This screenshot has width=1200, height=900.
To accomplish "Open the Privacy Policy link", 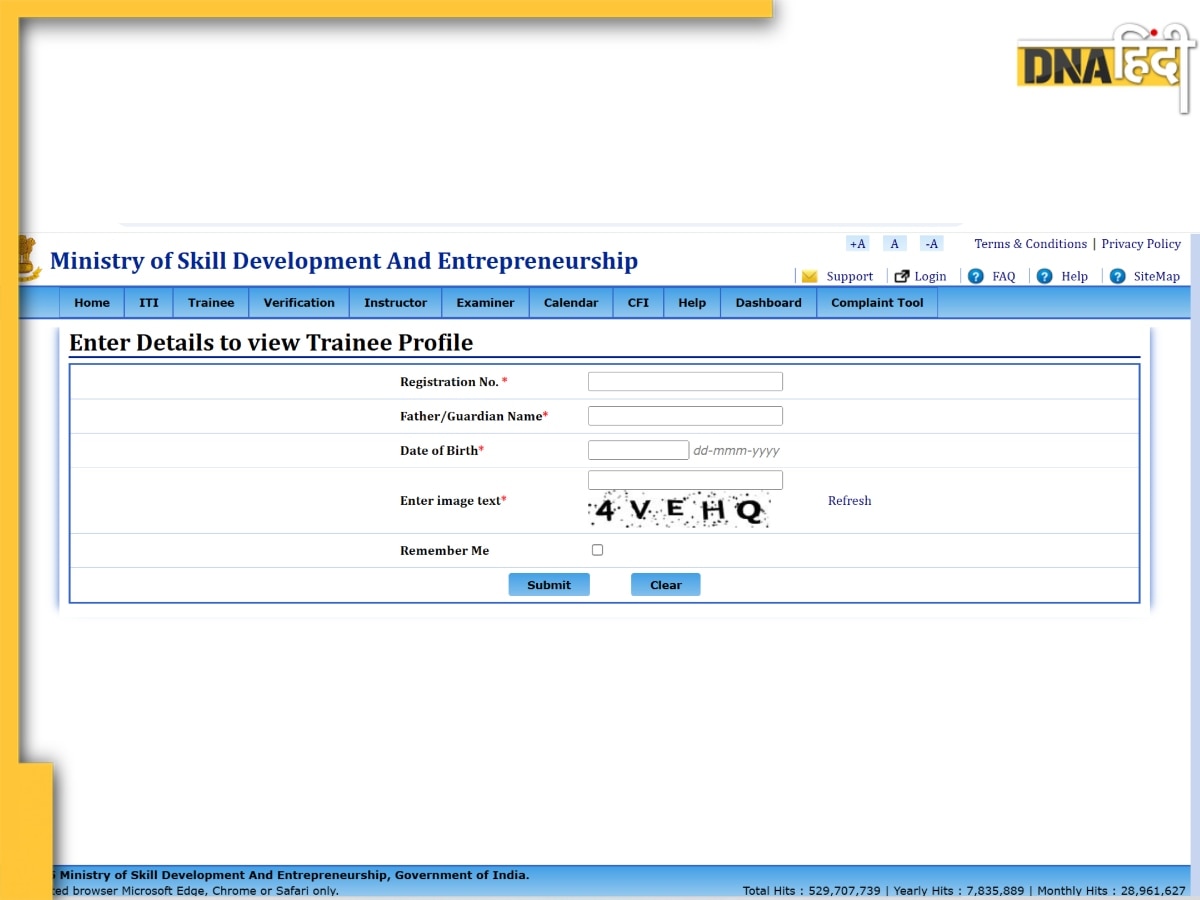I will click(1141, 244).
